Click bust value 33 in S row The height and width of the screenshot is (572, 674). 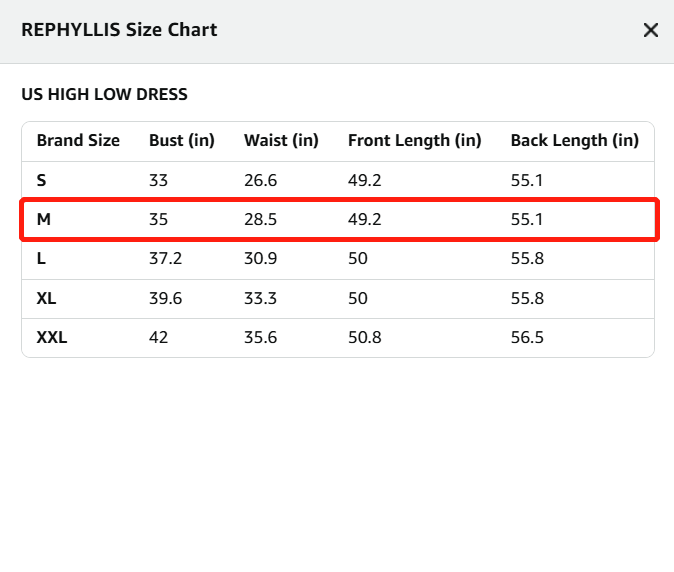tap(158, 180)
